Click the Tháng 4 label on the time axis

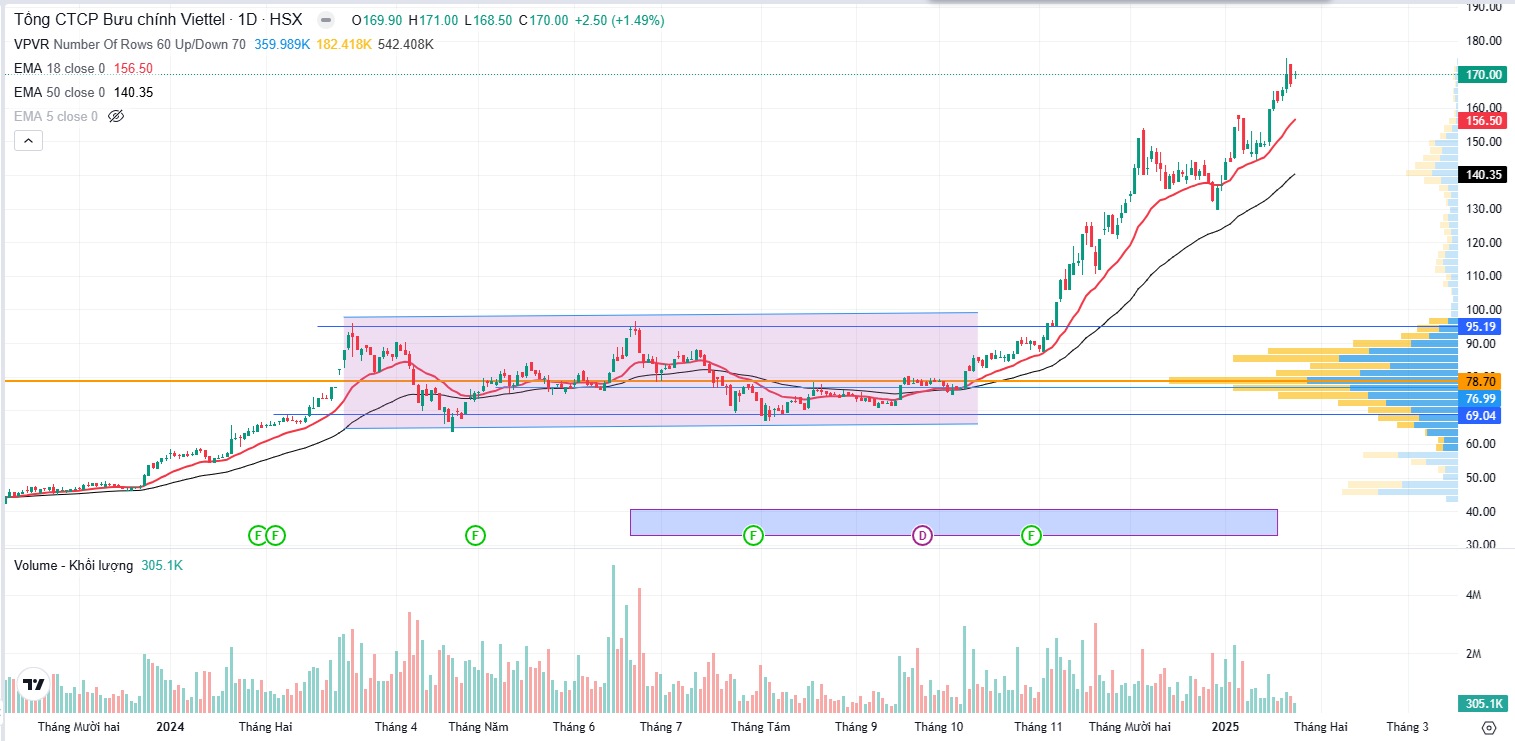(x=396, y=727)
